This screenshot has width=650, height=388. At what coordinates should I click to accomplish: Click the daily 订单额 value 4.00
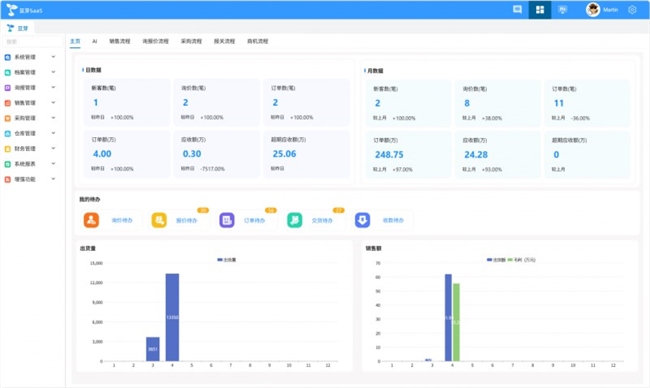102,154
